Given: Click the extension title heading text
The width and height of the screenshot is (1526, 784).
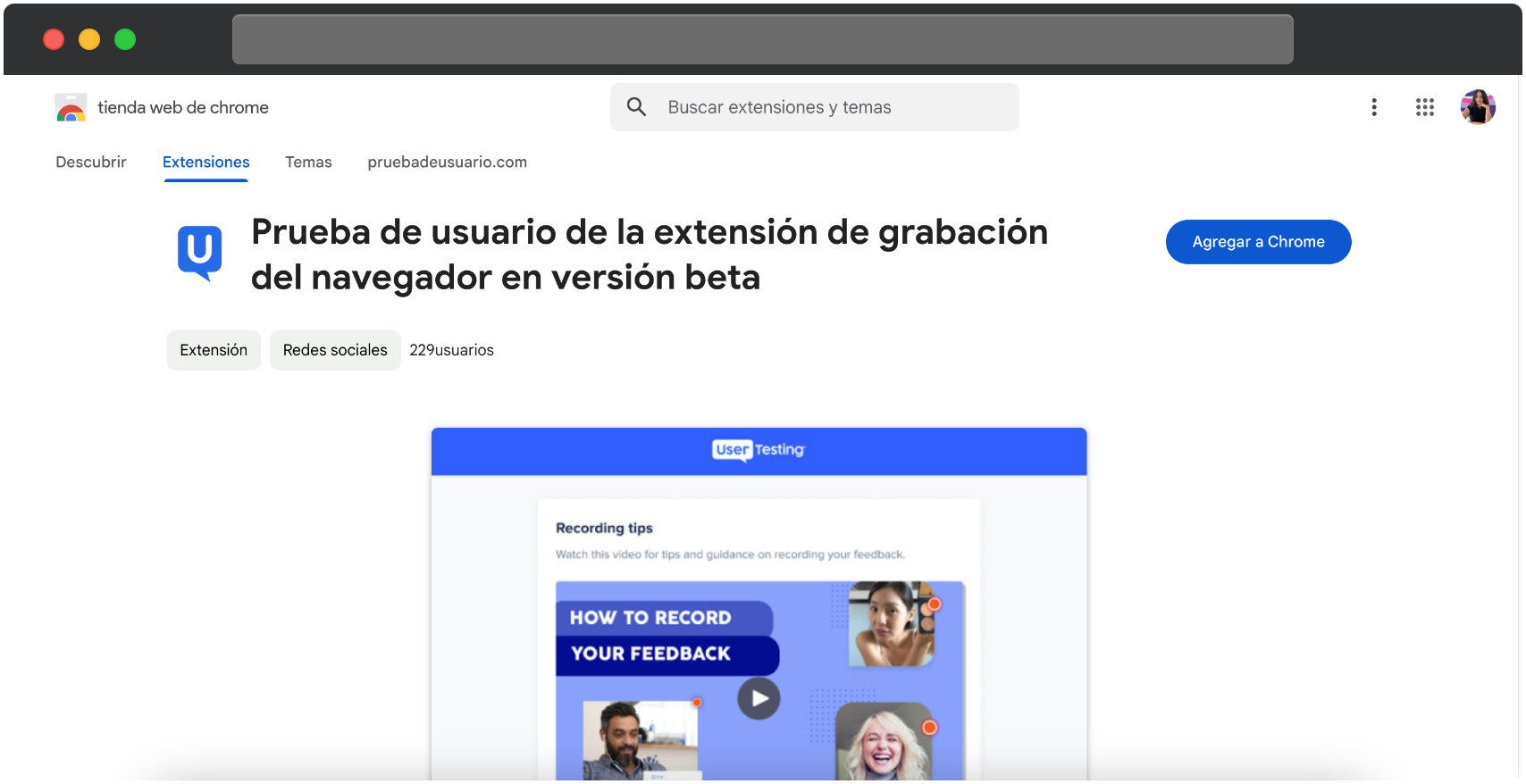Looking at the screenshot, I should click(650, 254).
